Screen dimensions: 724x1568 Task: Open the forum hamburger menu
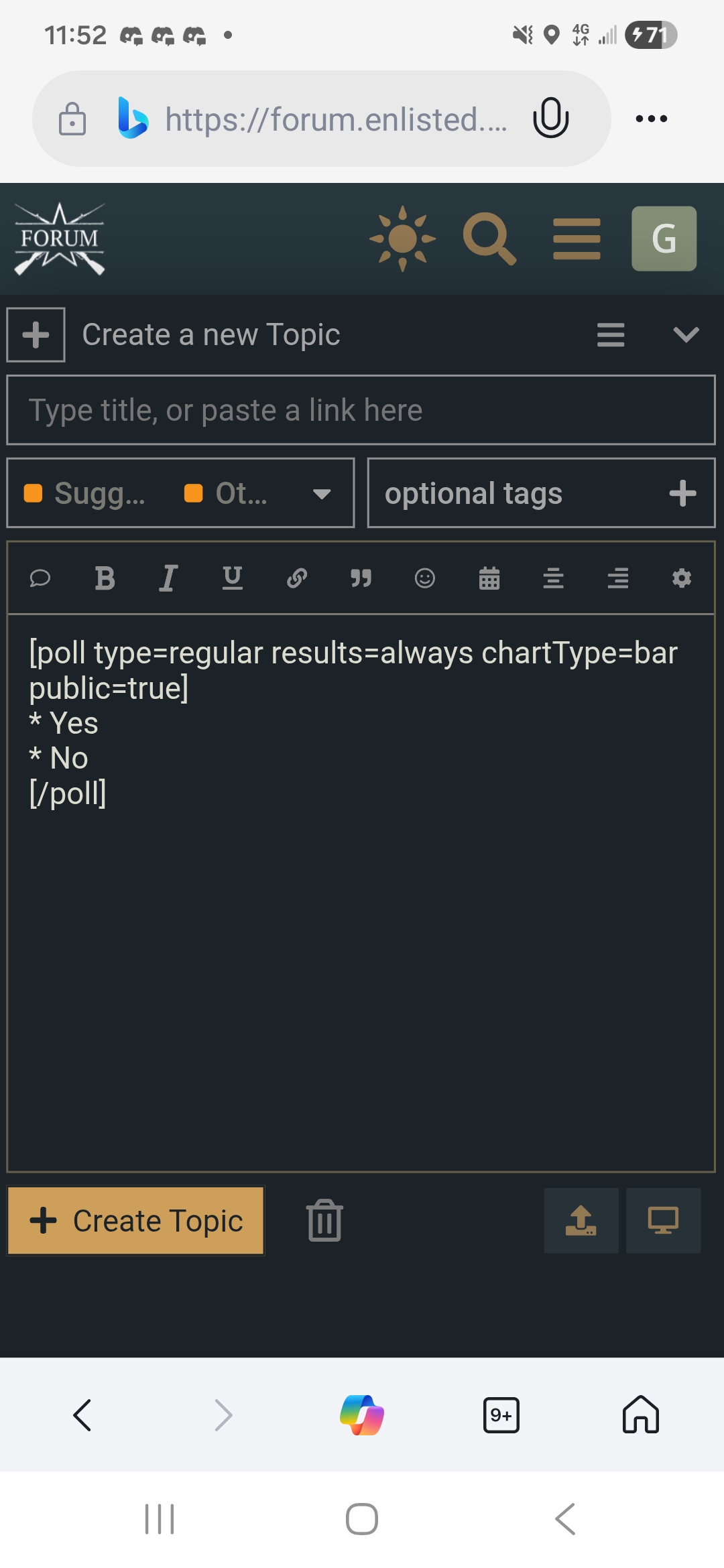(577, 239)
